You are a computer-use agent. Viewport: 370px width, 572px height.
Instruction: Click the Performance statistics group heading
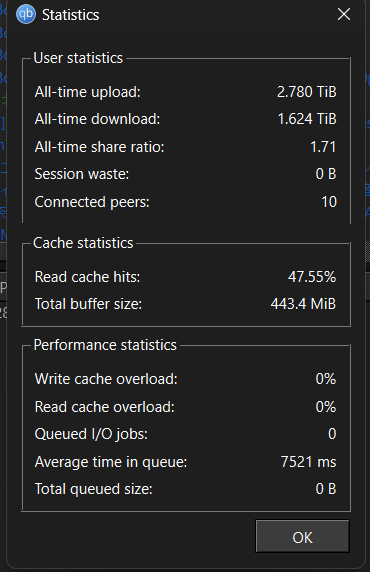pos(105,345)
